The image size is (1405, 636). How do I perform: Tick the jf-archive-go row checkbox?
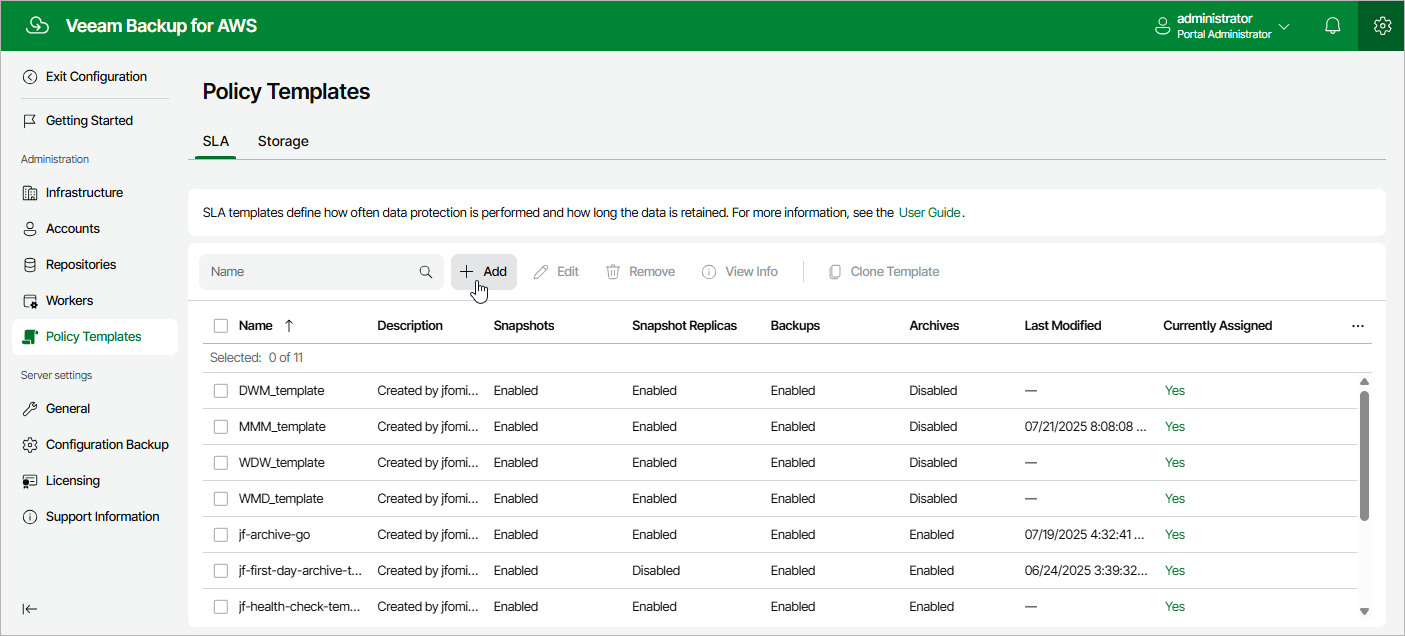(x=221, y=535)
